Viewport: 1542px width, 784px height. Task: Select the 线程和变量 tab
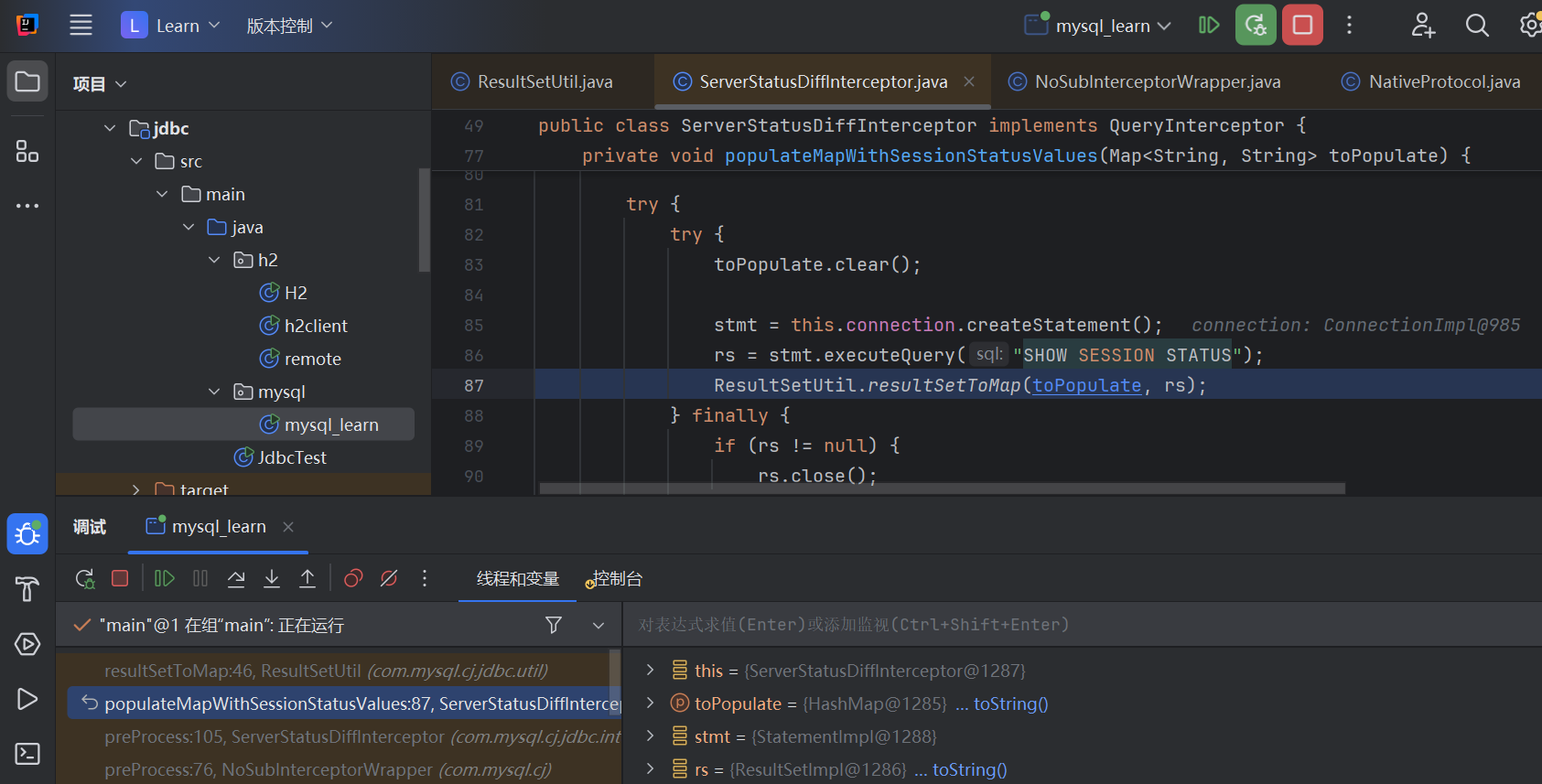518,578
